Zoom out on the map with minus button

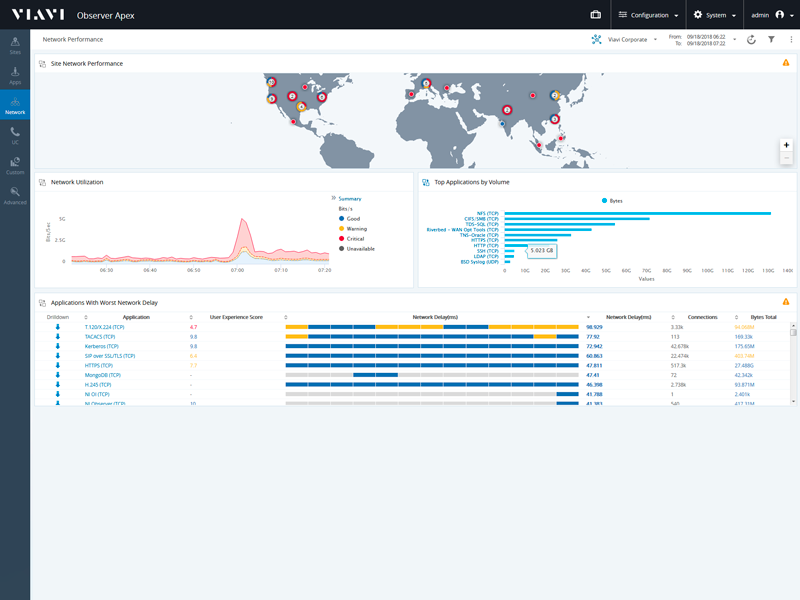786,158
